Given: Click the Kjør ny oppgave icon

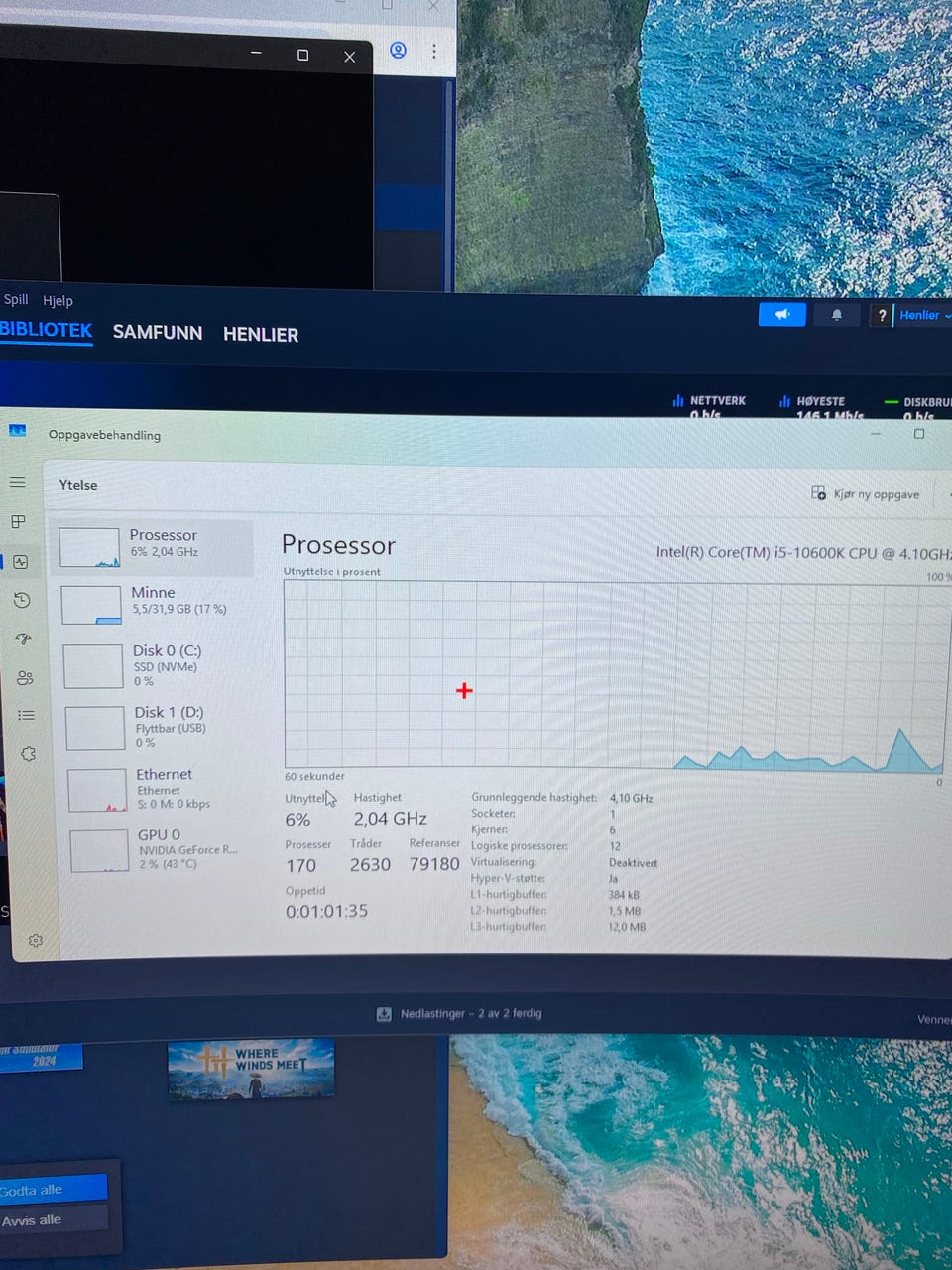Looking at the screenshot, I should [x=818, y=493].
